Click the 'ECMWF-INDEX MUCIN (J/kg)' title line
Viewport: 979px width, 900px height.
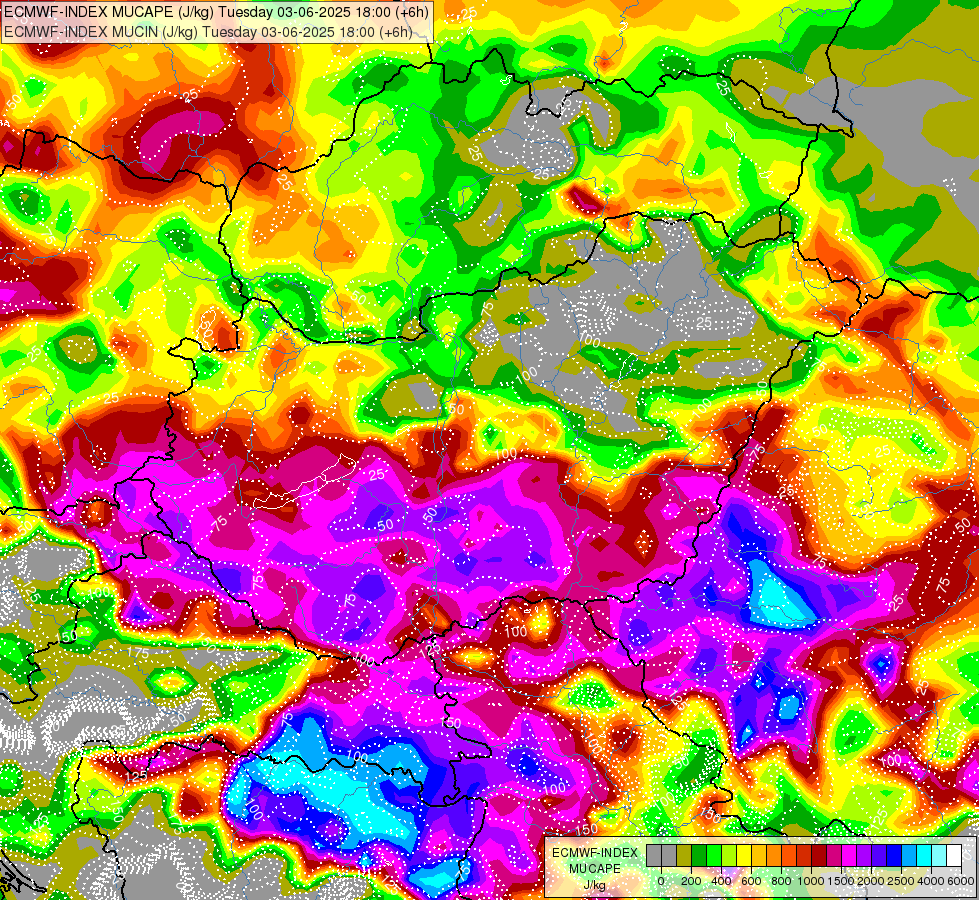(x=208, y=31)
